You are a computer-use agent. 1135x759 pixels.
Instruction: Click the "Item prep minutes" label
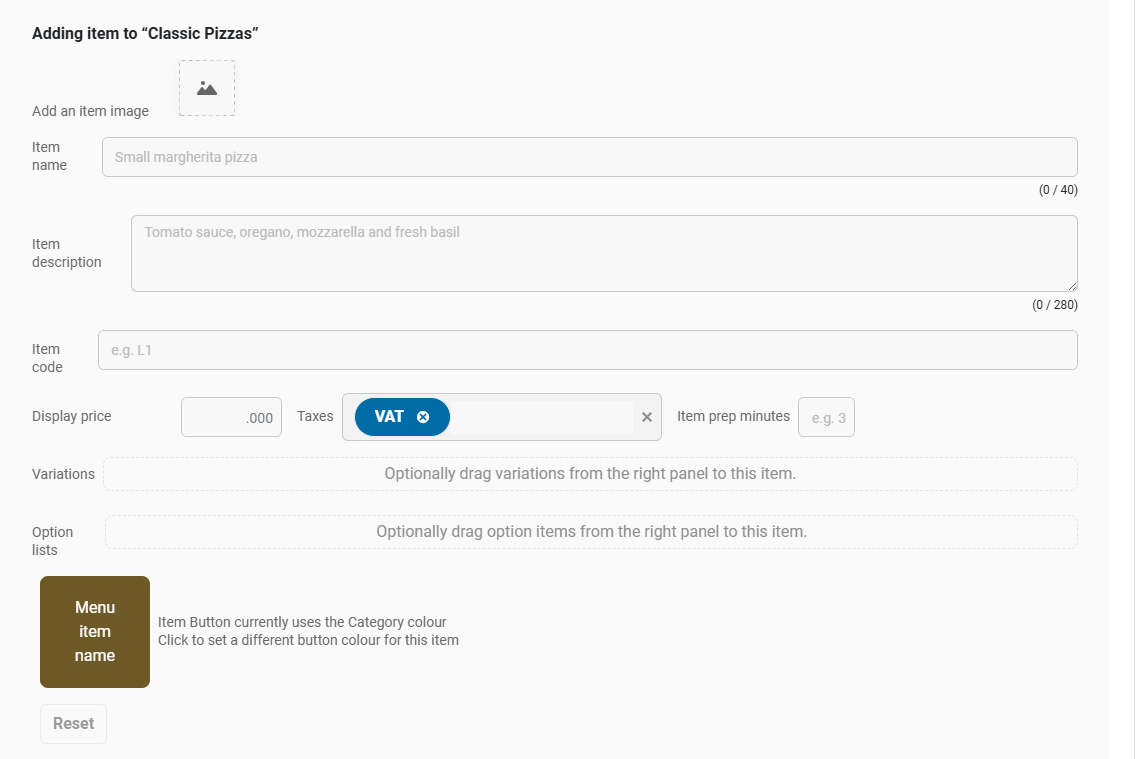(x=733, y=416)
